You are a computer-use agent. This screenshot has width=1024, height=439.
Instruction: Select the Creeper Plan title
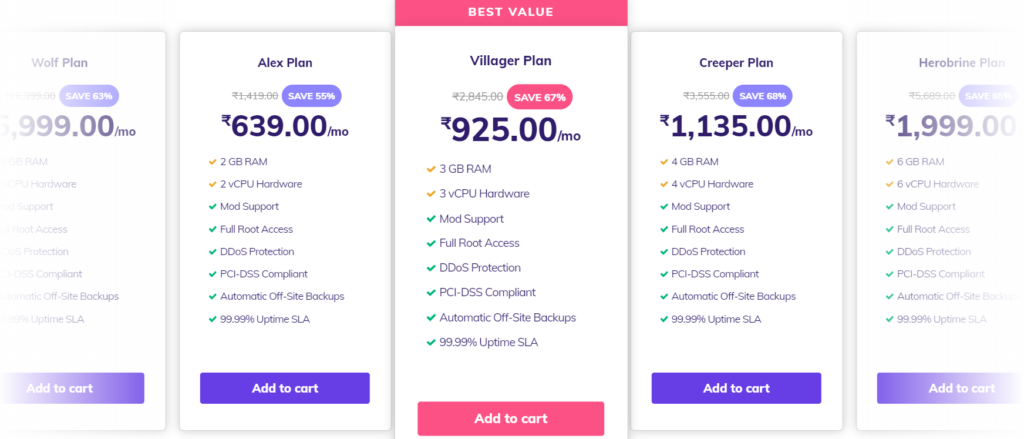pos(736,63)
